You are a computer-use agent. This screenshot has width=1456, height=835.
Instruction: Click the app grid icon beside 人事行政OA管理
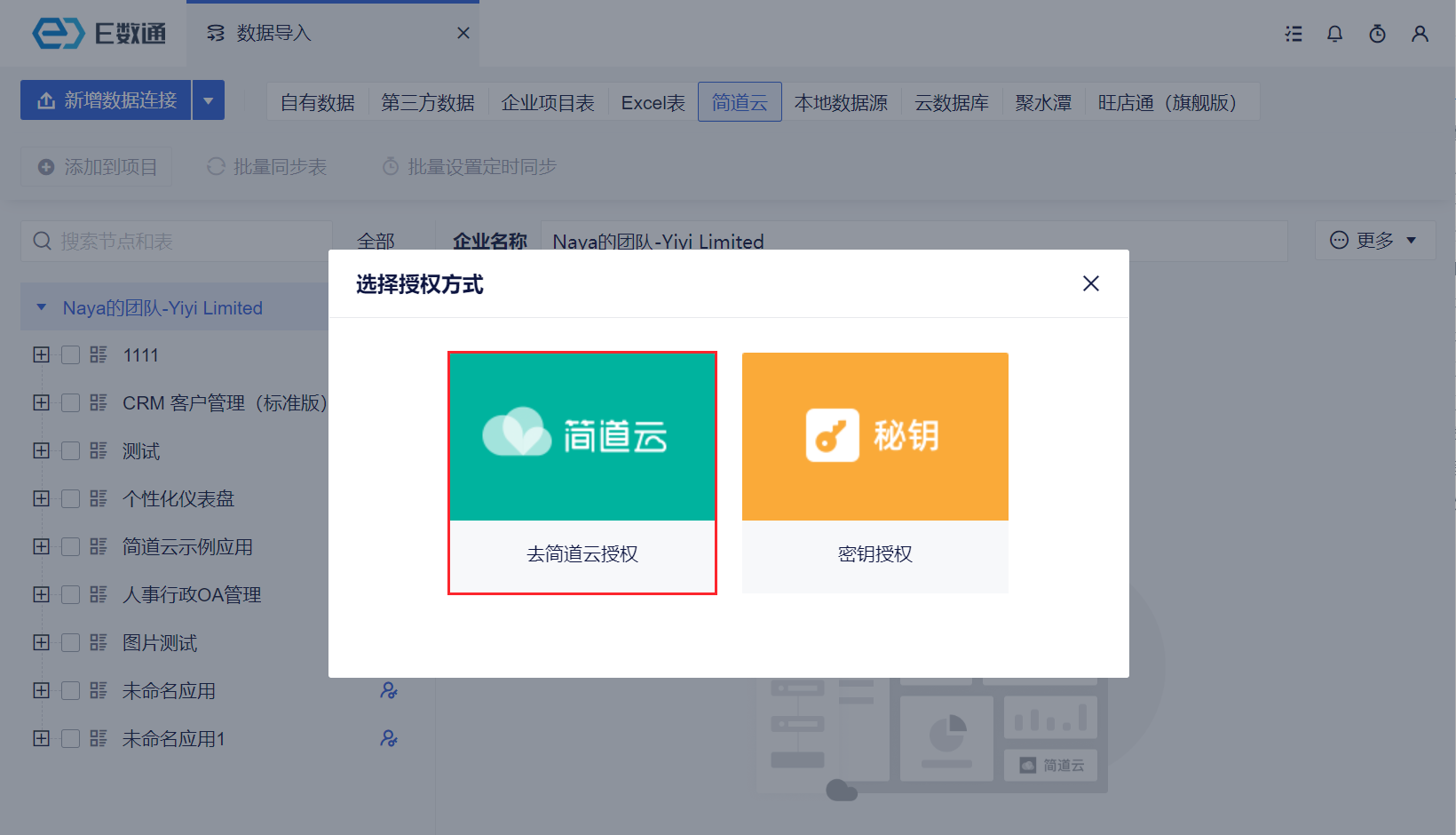pyautogui.click(x=99, y=594)
